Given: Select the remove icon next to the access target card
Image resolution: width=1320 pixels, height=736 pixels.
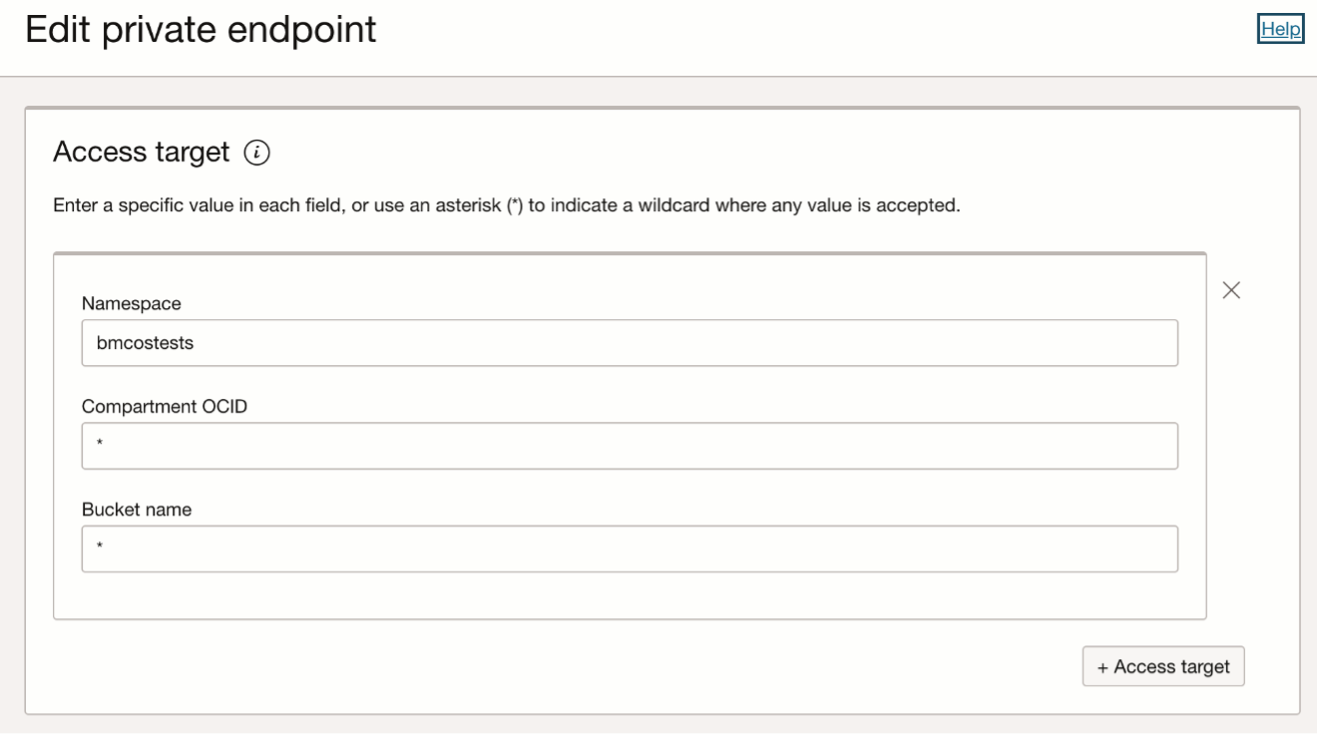Looking at the screenshot, I should coord(1231,291).
